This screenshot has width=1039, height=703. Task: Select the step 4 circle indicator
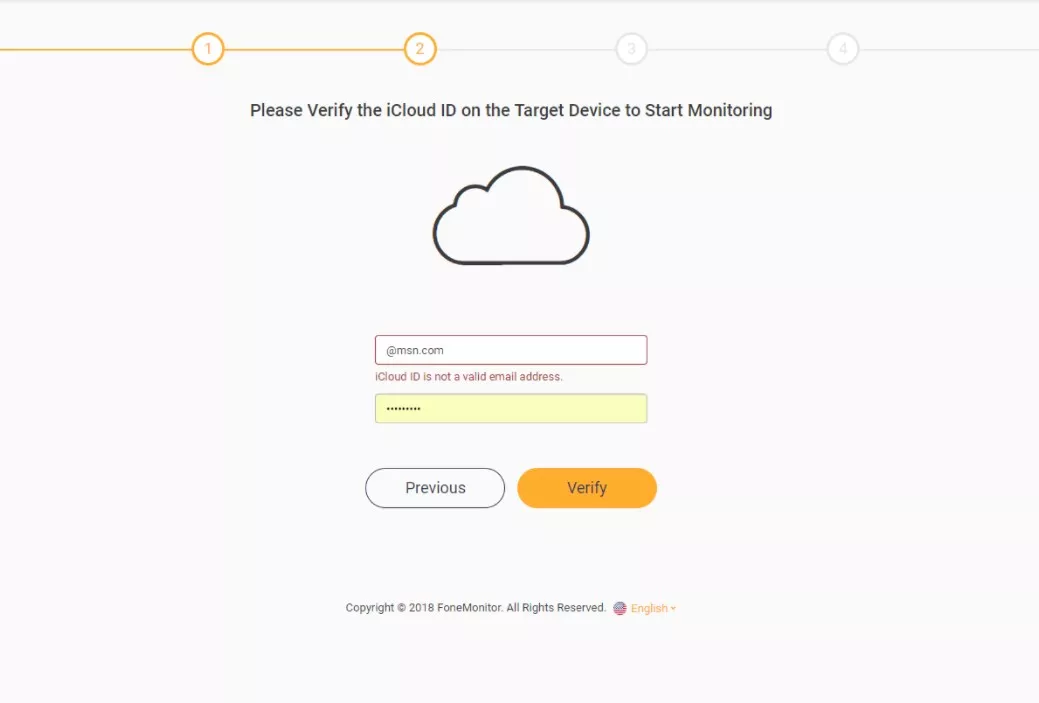point(843,49)
